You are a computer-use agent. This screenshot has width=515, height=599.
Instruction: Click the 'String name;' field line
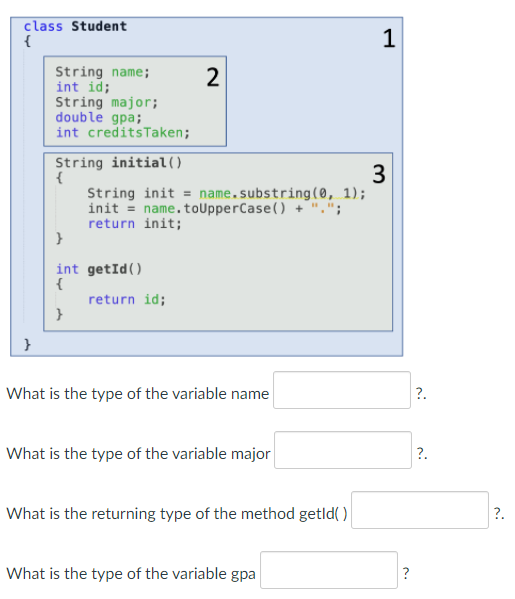pyautogui.click(x=103, y=72)
